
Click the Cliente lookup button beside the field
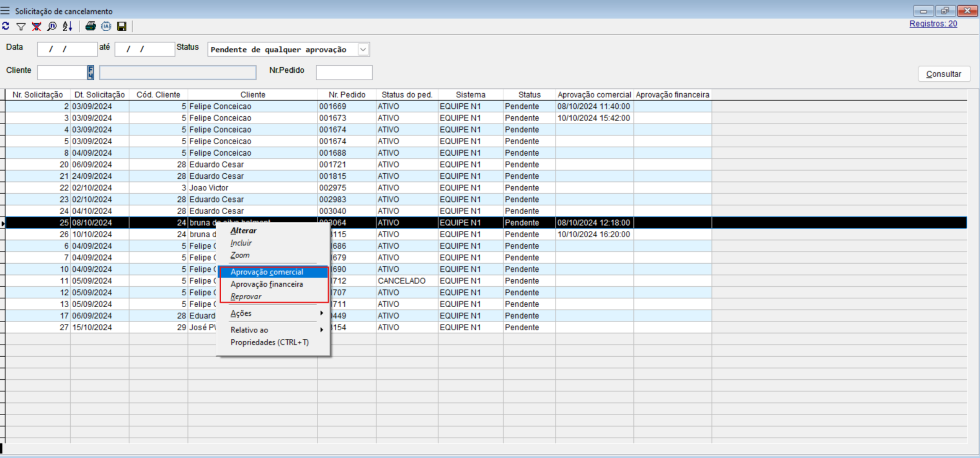[x=90, y=71]
